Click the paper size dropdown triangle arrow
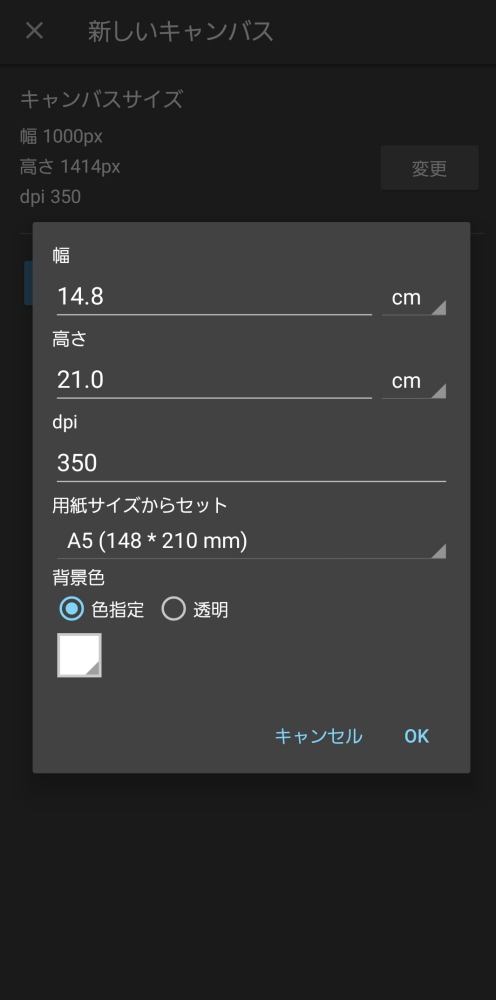Screen dimensions: 496x1000 (439, 551)
